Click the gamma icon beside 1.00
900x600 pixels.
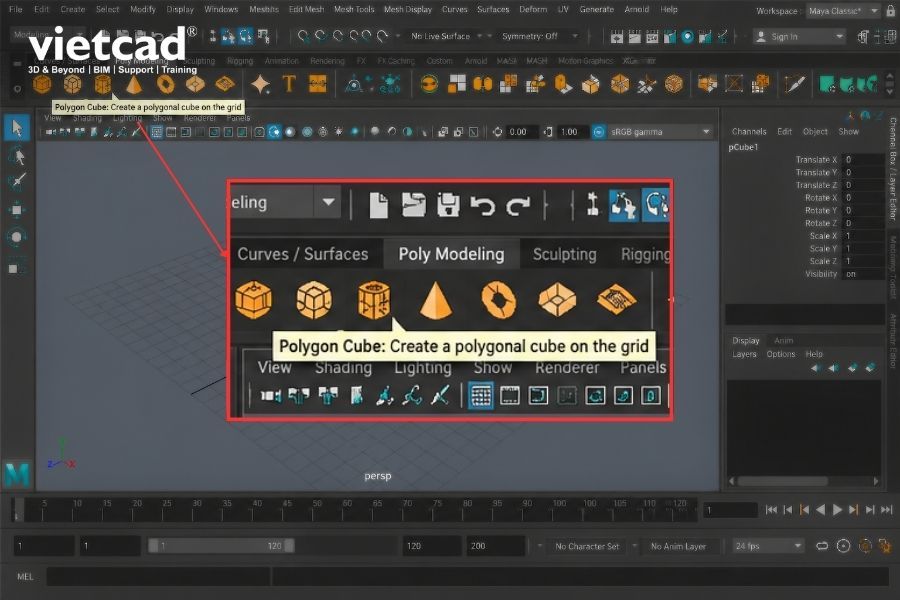tap(548, 132)
